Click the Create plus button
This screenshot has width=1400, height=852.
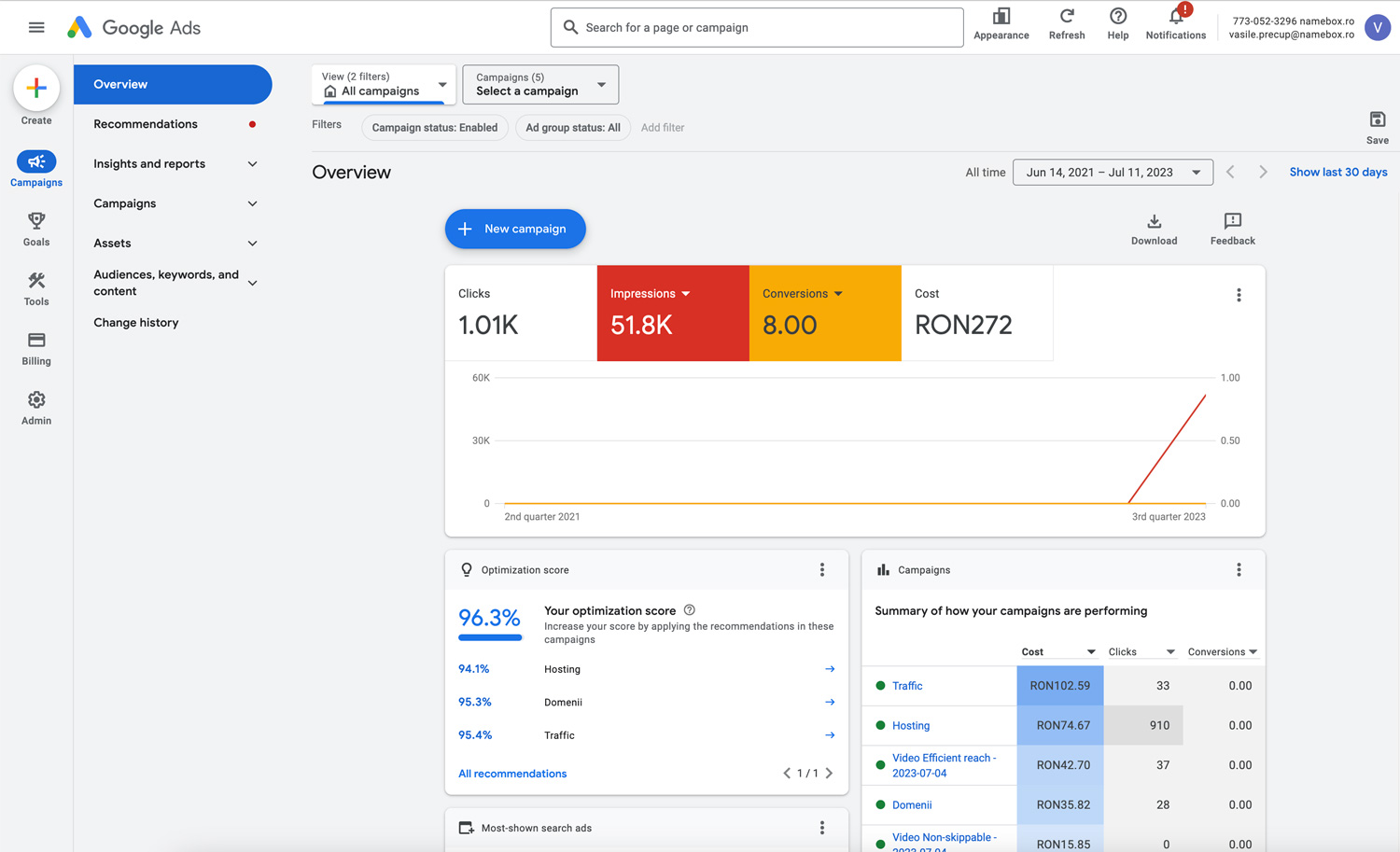tap(36, 88)
